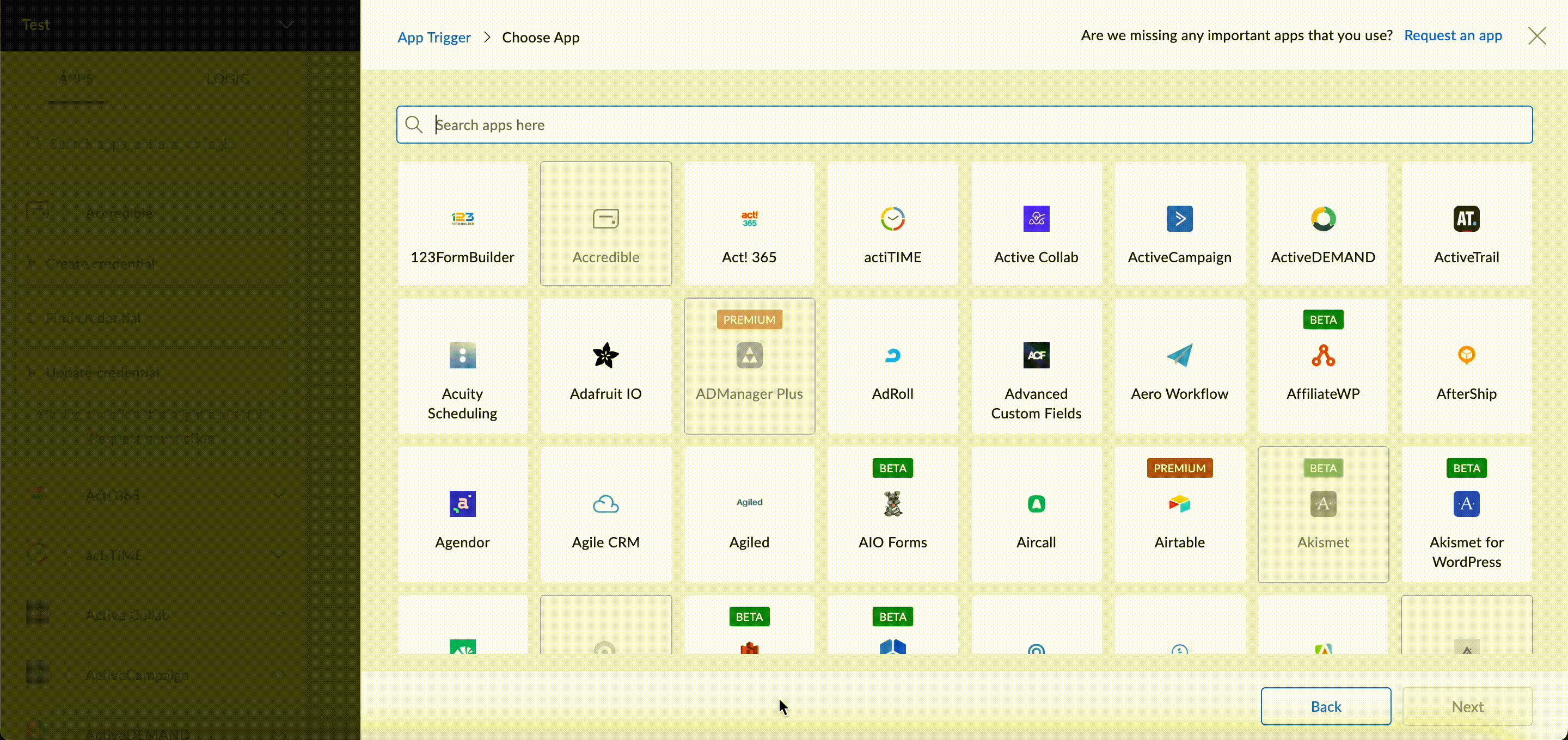Select the Airtable app icon

pyautogui.click(x=1179, y=504)
